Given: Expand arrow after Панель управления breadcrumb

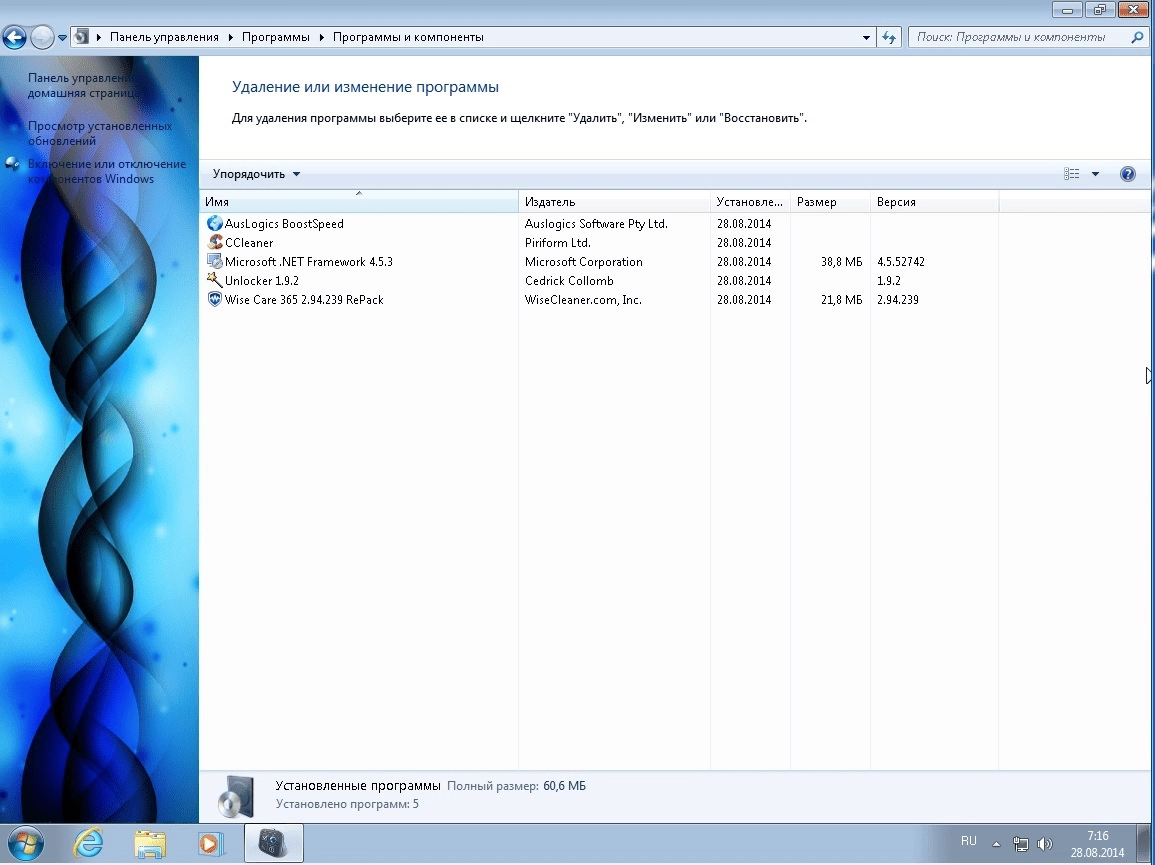Looking at the screenshot, I should point(230,37).
